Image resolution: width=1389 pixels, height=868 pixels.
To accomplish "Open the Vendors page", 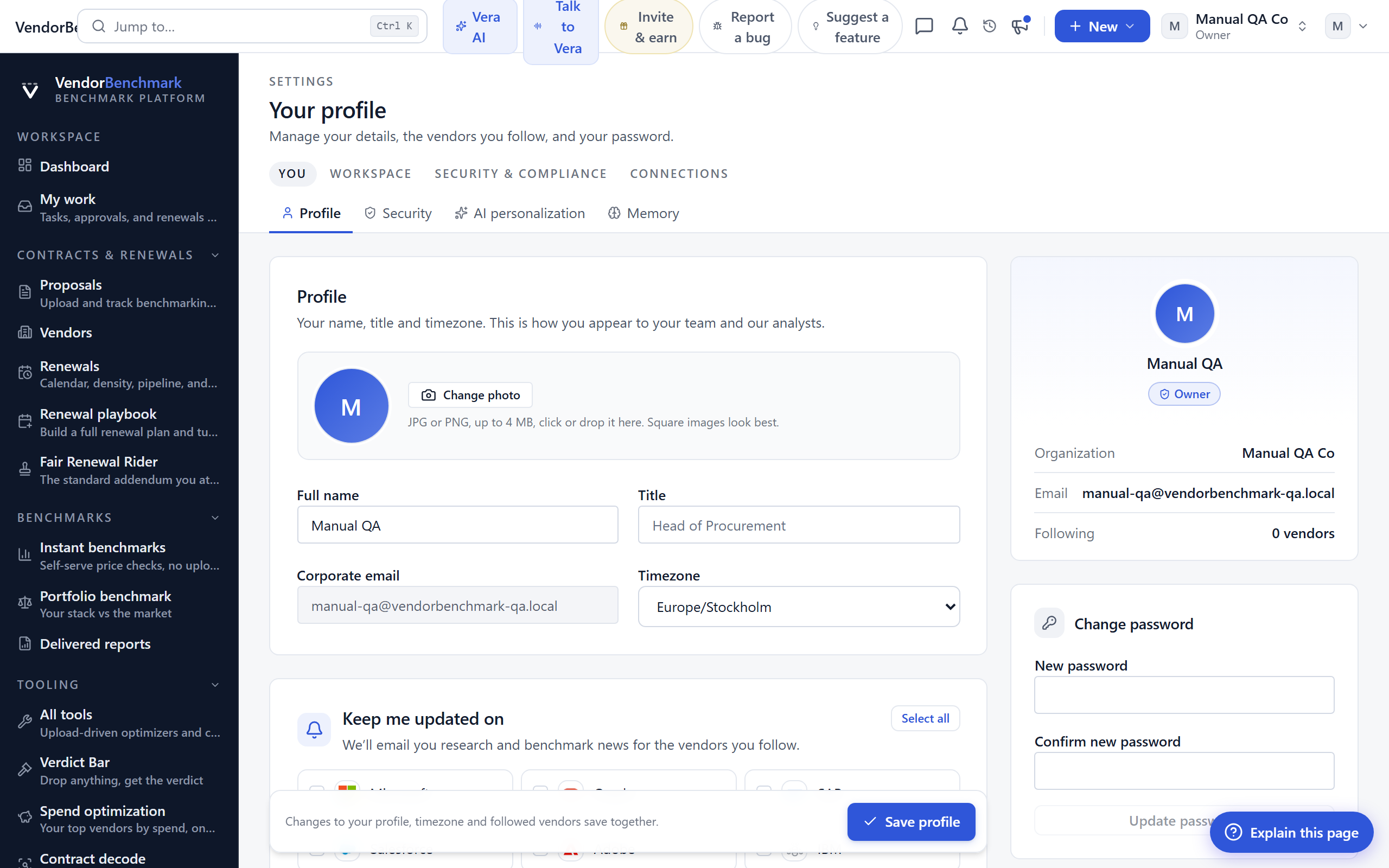I will pyautogui.click(x=119, y=333).
